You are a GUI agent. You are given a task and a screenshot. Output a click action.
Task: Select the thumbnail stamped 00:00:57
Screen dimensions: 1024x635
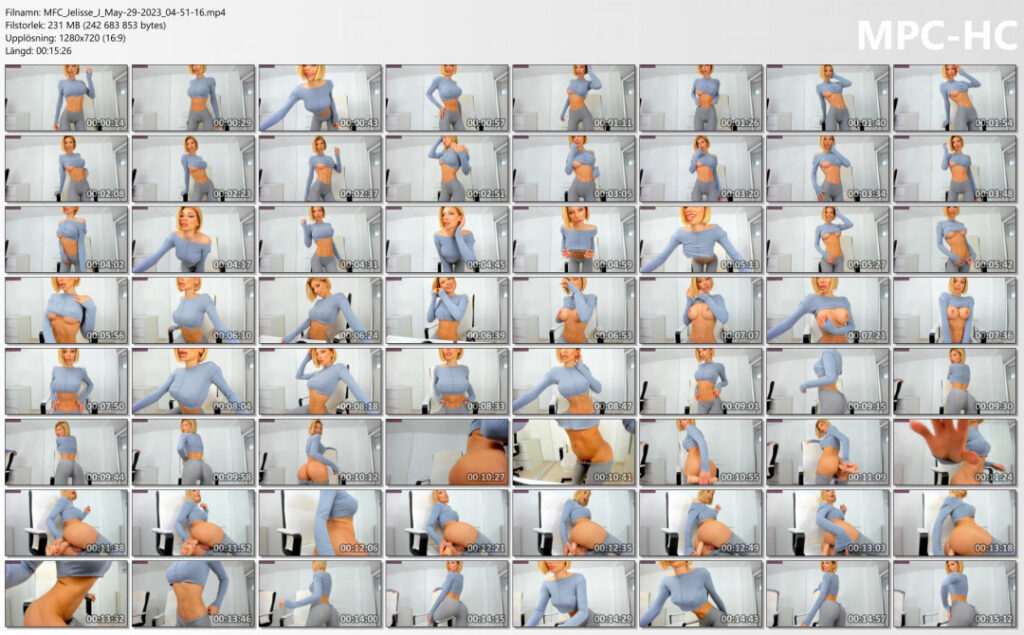[447, 98]
